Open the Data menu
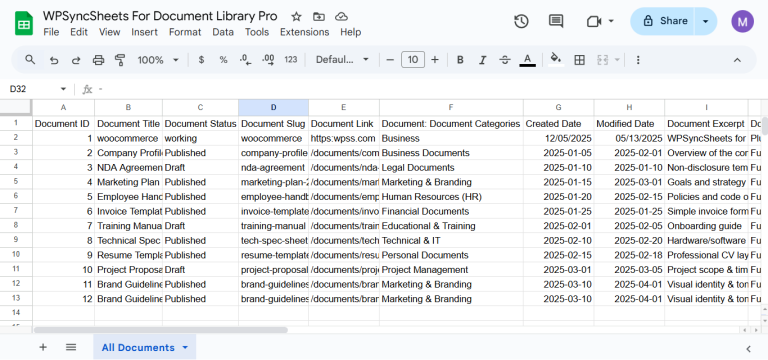Image resolution: width=768 pixels, height=360 pixels. point(223,32)
